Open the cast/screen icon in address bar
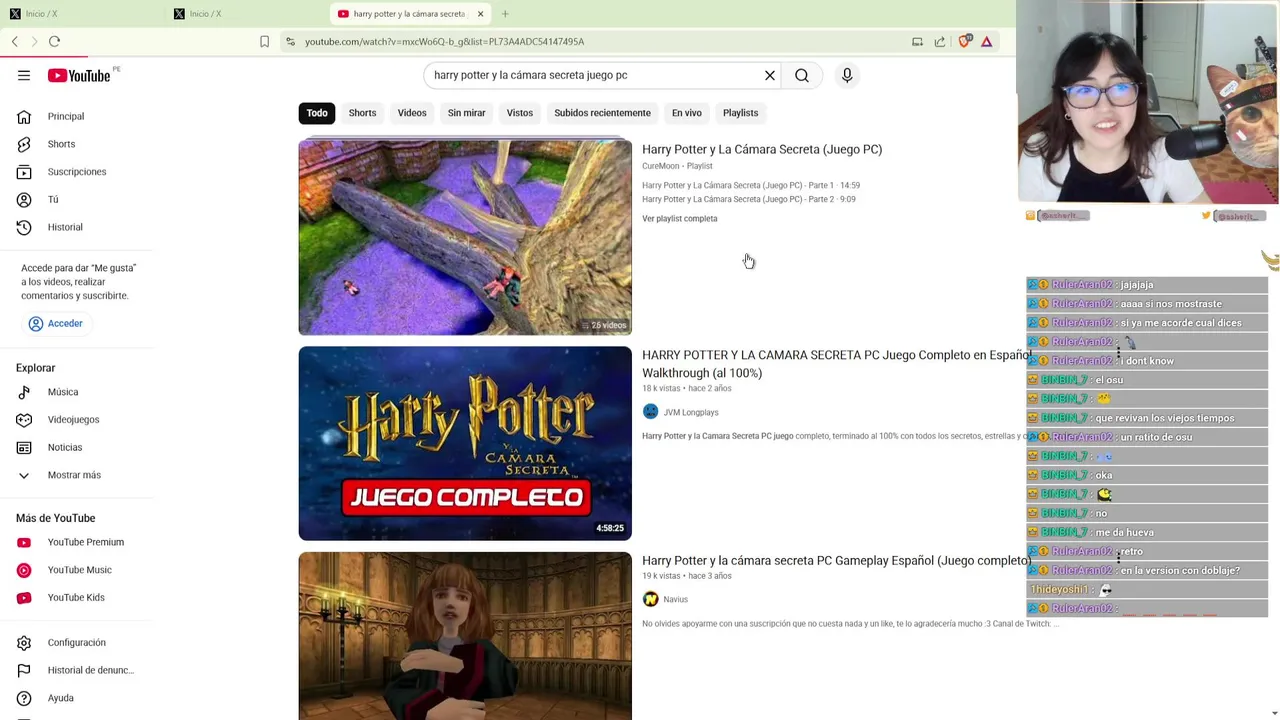 point(917,41)
